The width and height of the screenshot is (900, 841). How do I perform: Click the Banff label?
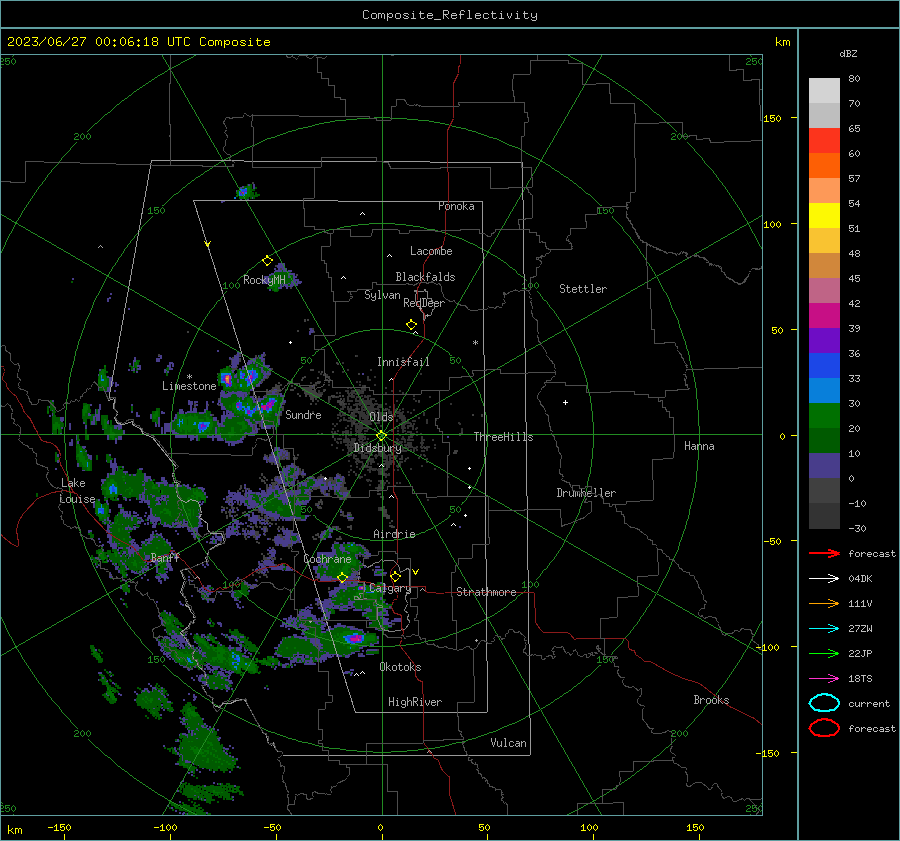165,557
